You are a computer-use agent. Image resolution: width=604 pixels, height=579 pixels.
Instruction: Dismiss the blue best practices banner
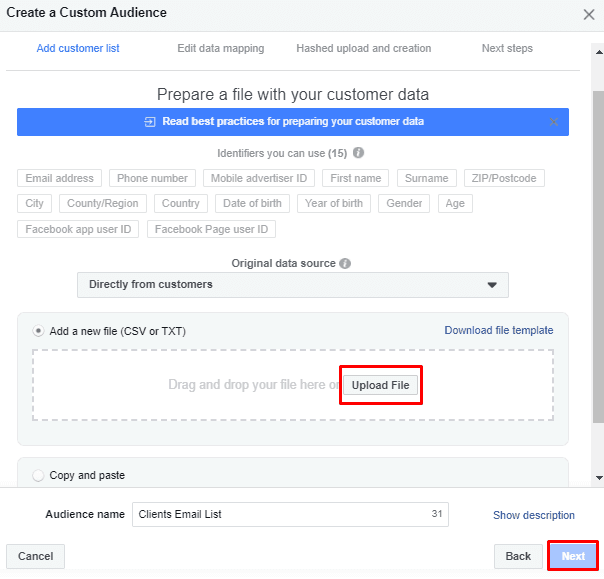[x=554, y=122]
